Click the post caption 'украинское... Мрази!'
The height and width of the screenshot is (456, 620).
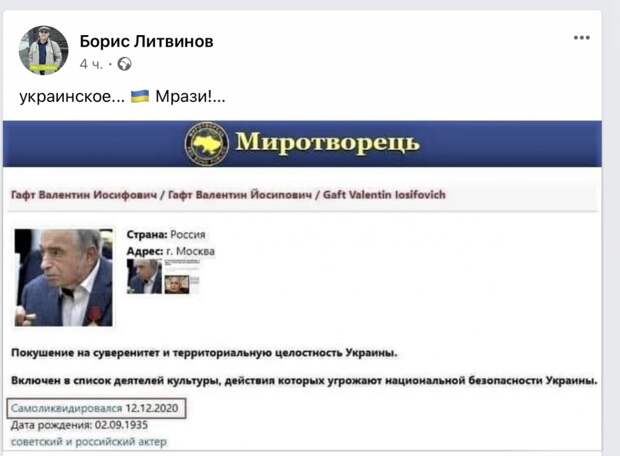pos(122,96)
